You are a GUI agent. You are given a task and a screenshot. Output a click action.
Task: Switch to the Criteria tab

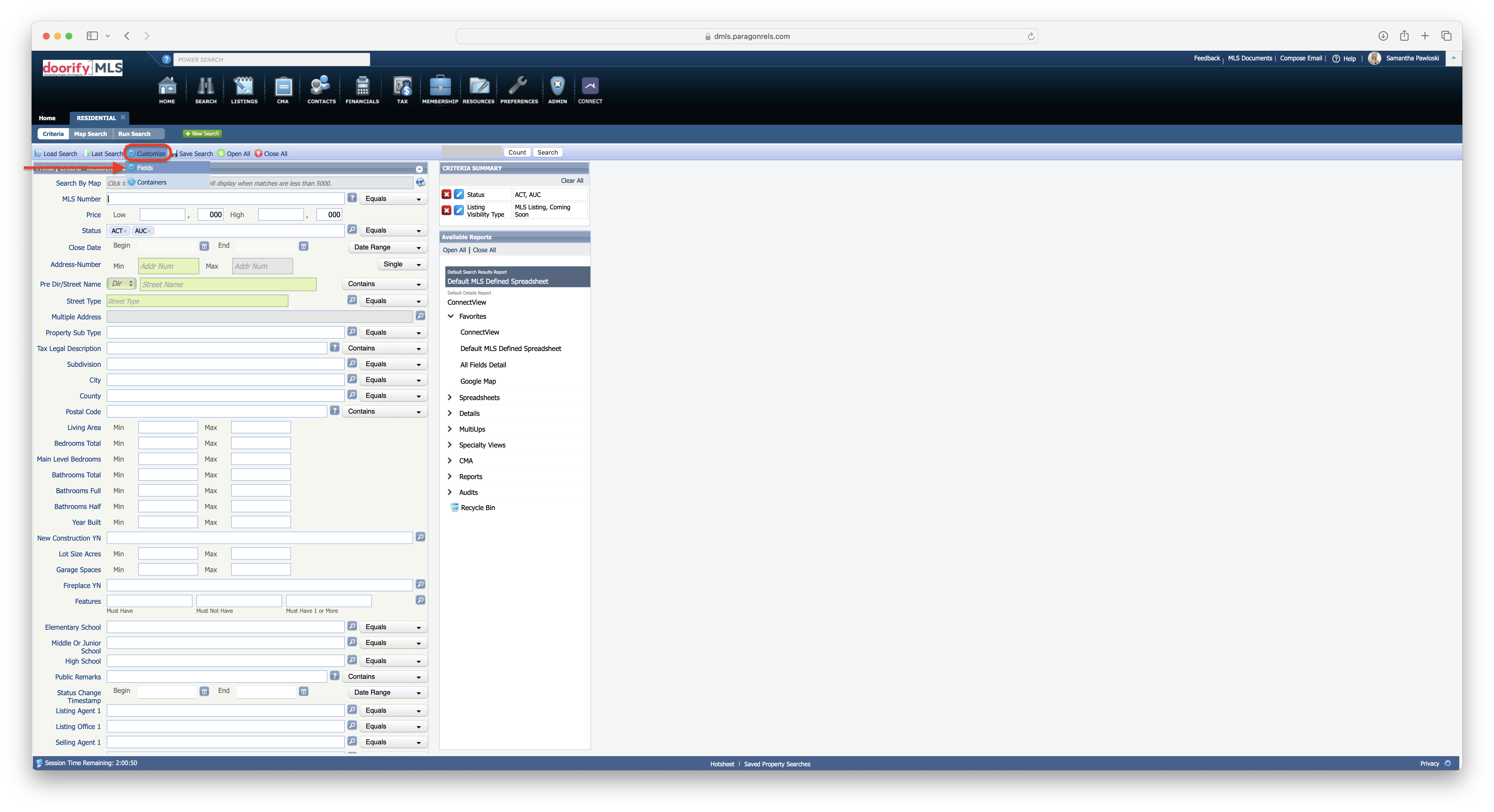[53, 134]
